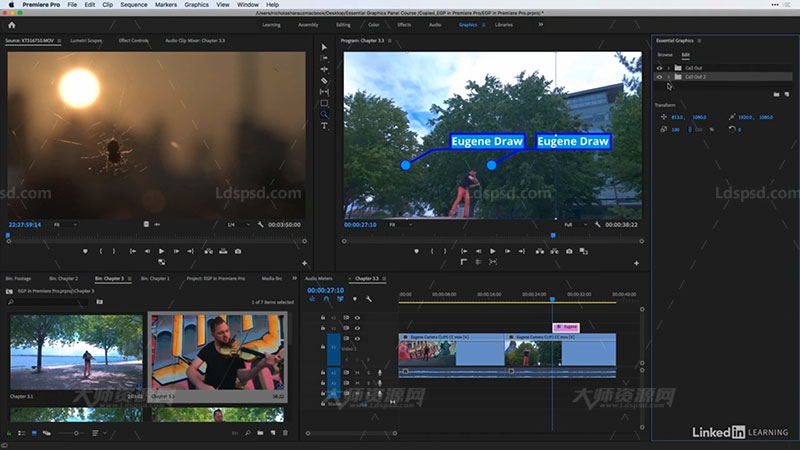800x450 pixels.
Task: Go to In point in Program monitor
Action: [464, 251]
